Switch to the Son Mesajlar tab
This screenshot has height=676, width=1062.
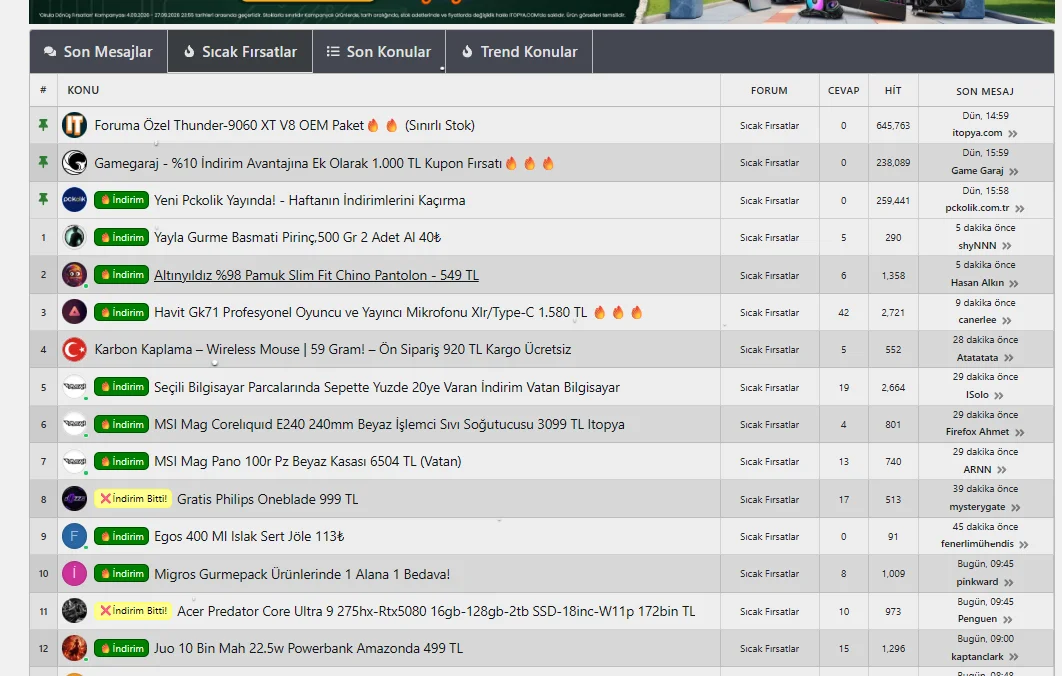point(98,51)
